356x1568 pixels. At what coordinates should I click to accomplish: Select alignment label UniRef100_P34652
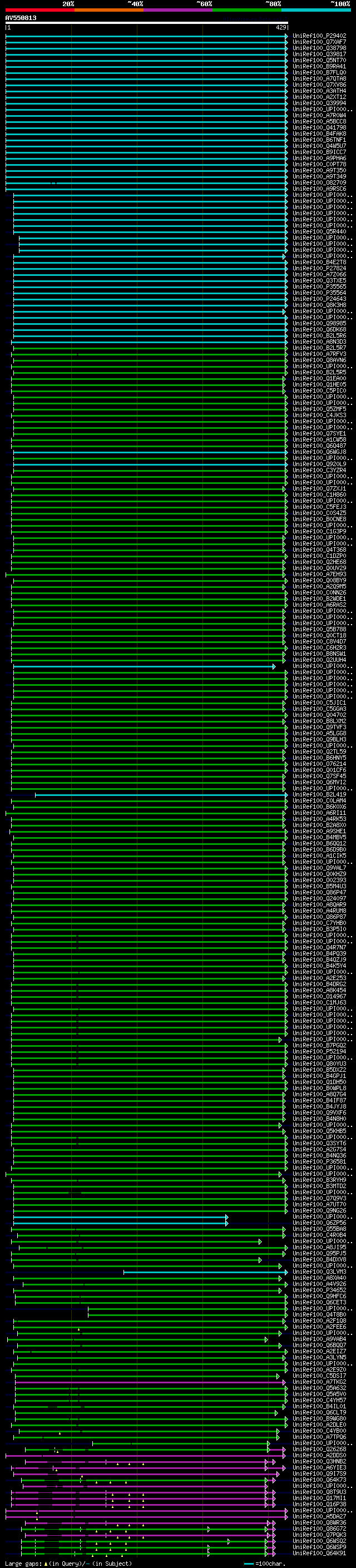(319, 1290)
